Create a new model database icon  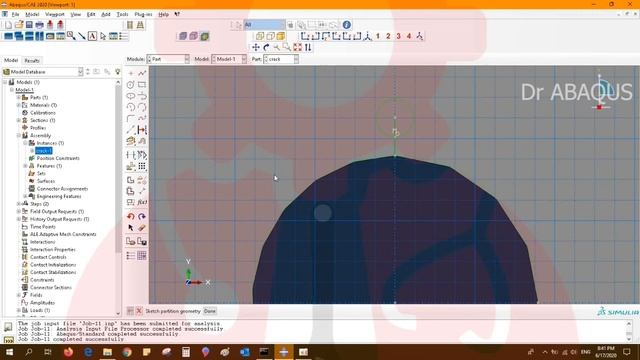8,25
